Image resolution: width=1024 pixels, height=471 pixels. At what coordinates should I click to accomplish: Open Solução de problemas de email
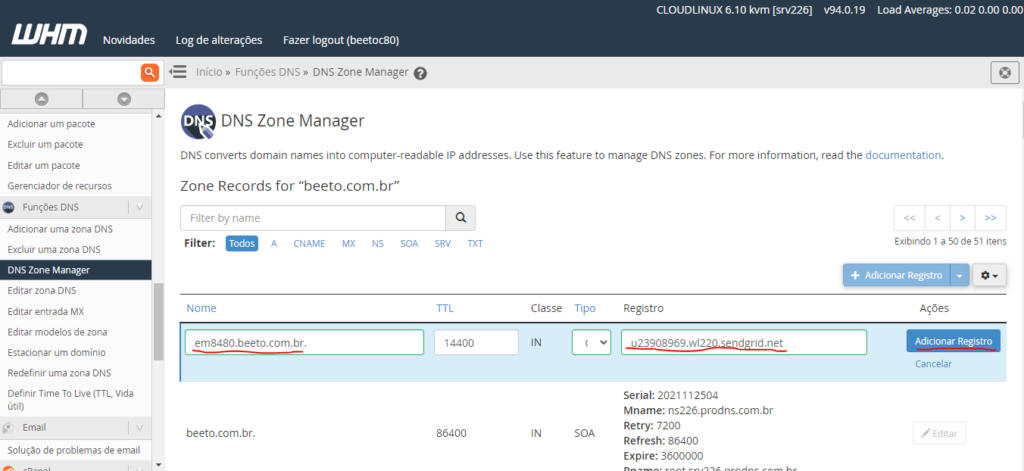(x=74, y=450)
